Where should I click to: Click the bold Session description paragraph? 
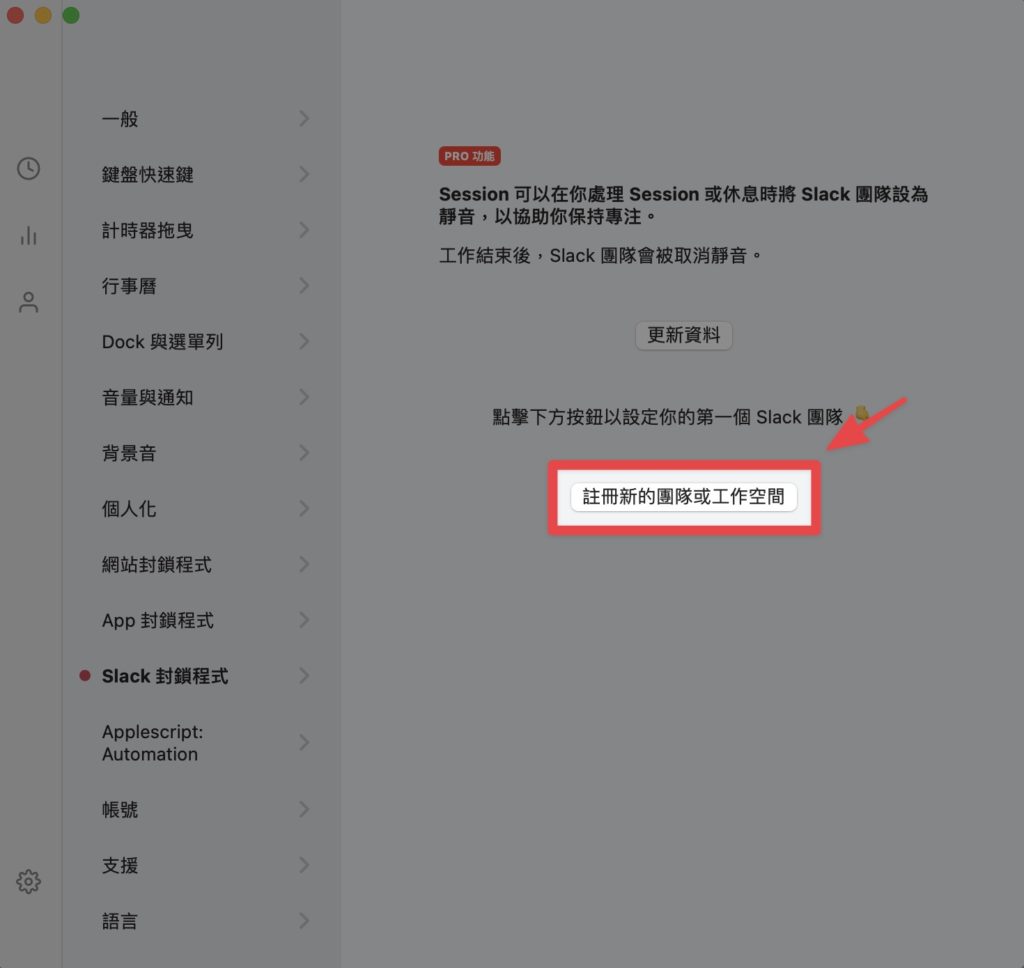[683, 205]
